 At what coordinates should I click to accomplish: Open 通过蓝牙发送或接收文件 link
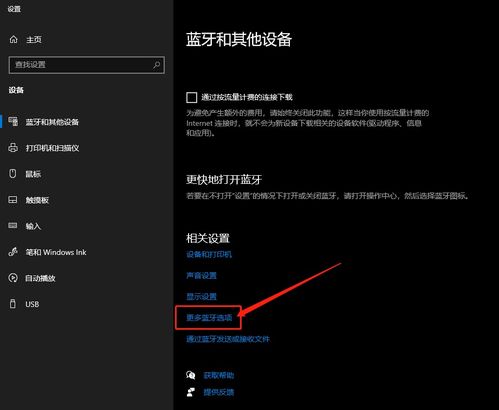(228, 339)
